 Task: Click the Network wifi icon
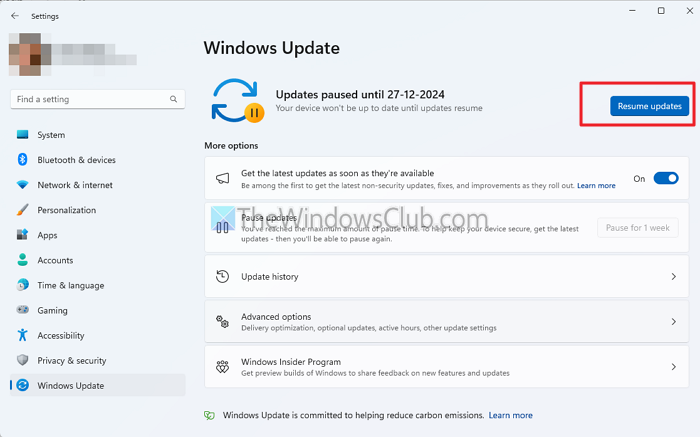[22, 184]
